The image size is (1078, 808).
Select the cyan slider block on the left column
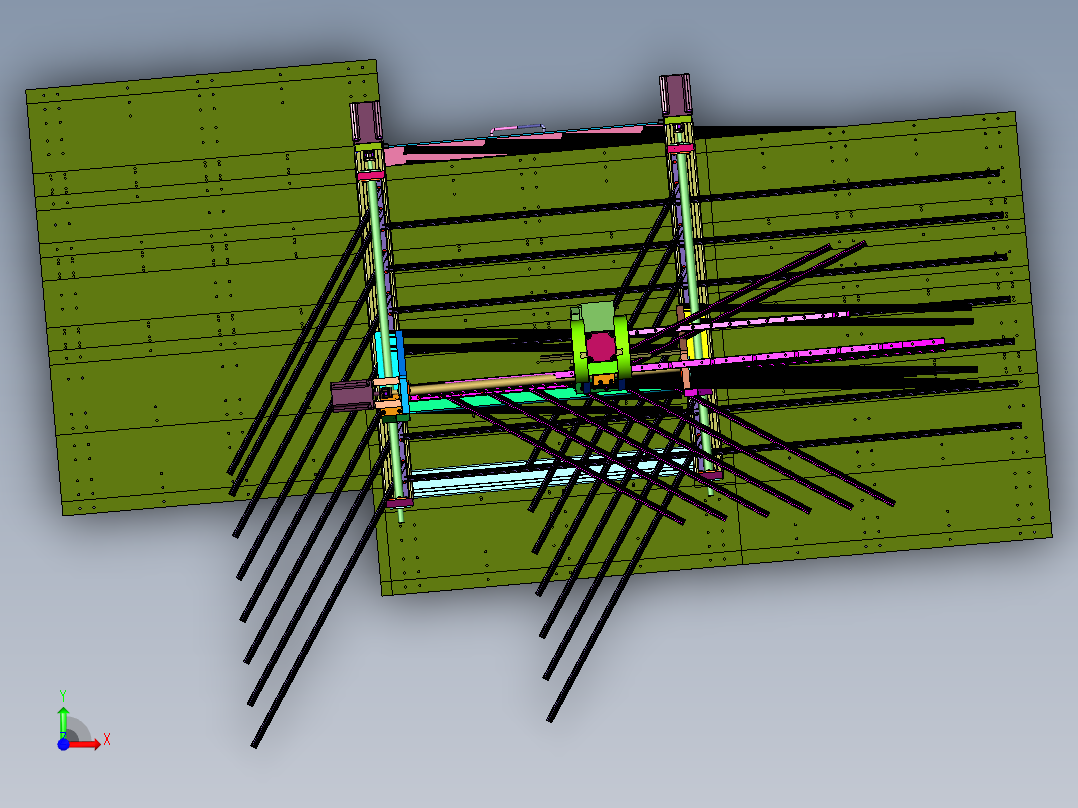[393, 361]
